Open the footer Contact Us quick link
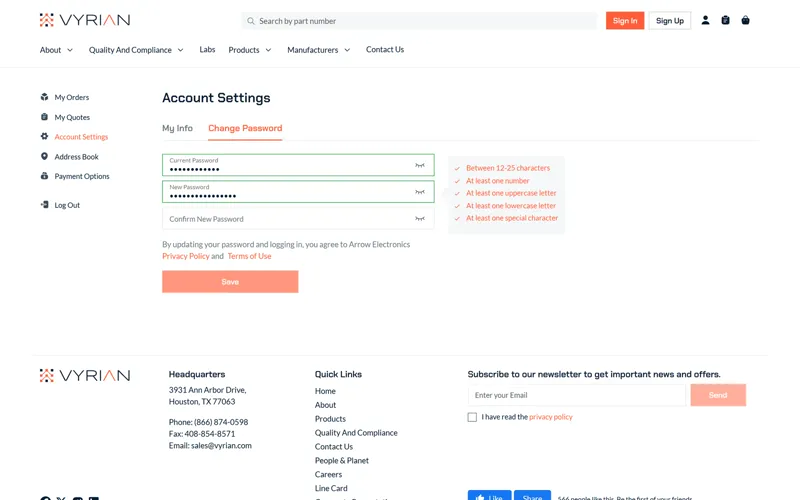This screenshot has height=500, width=800. (x=334, y=446)
